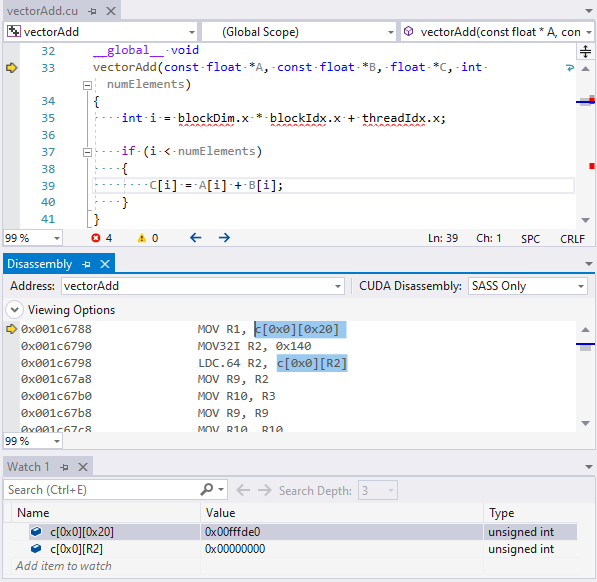Select the Watch 1 tab
Screen dimensions: 597x582
pyautogui.click(x=29, y=467)
